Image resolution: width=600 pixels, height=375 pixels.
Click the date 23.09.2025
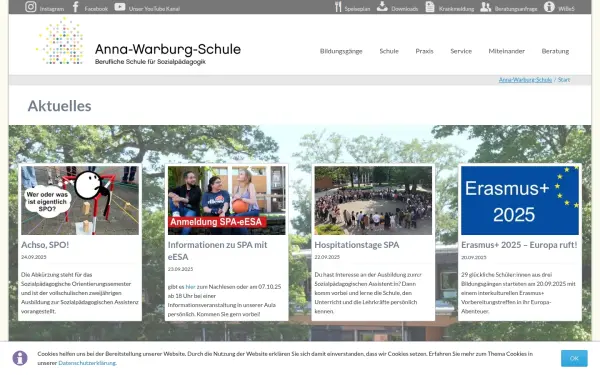(x=180, y=269)
